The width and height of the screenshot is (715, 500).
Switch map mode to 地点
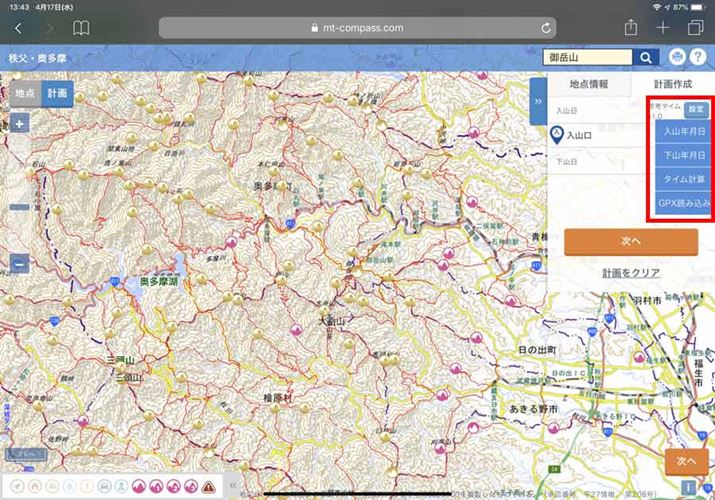pos(25,93)
